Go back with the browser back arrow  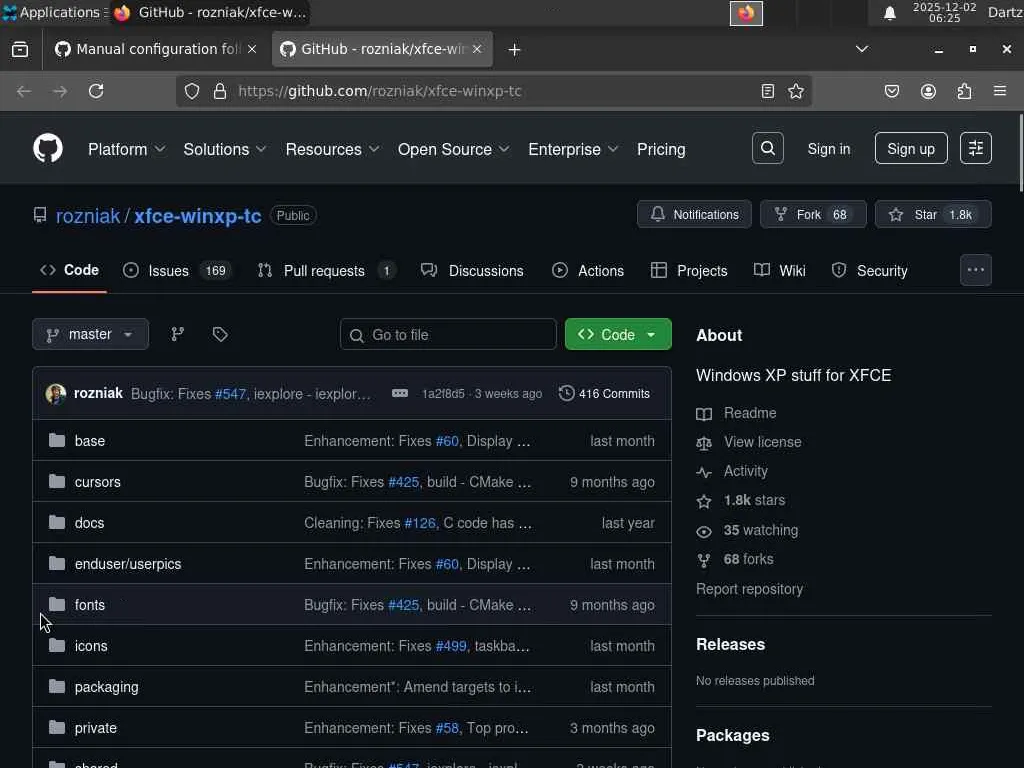tap(24, 91)
